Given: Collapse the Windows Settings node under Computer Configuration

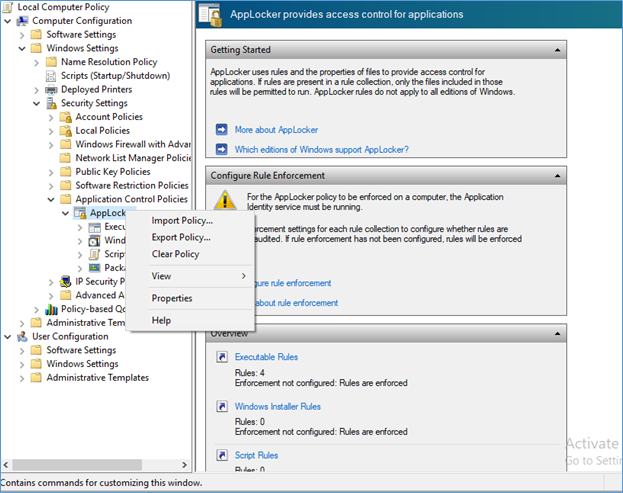Looking at the screenshot, I should [x=22, y=48].
